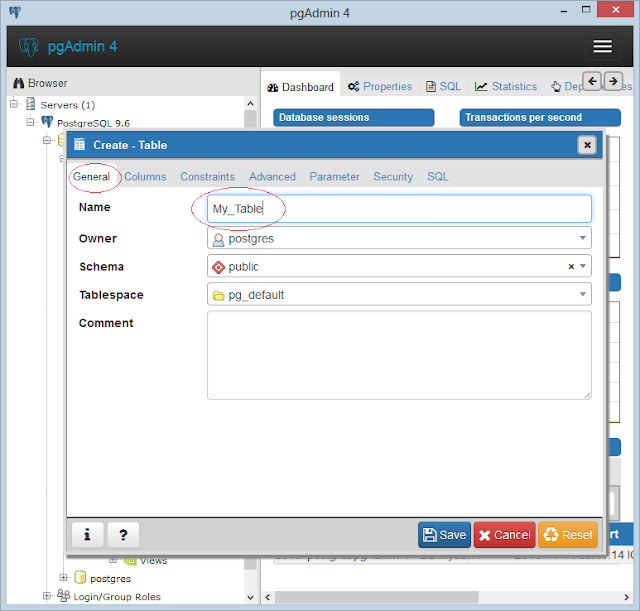The width and height of the screenshot is (640, 611).
Task: Open the Constraints tab
Action: click(208, 177)
